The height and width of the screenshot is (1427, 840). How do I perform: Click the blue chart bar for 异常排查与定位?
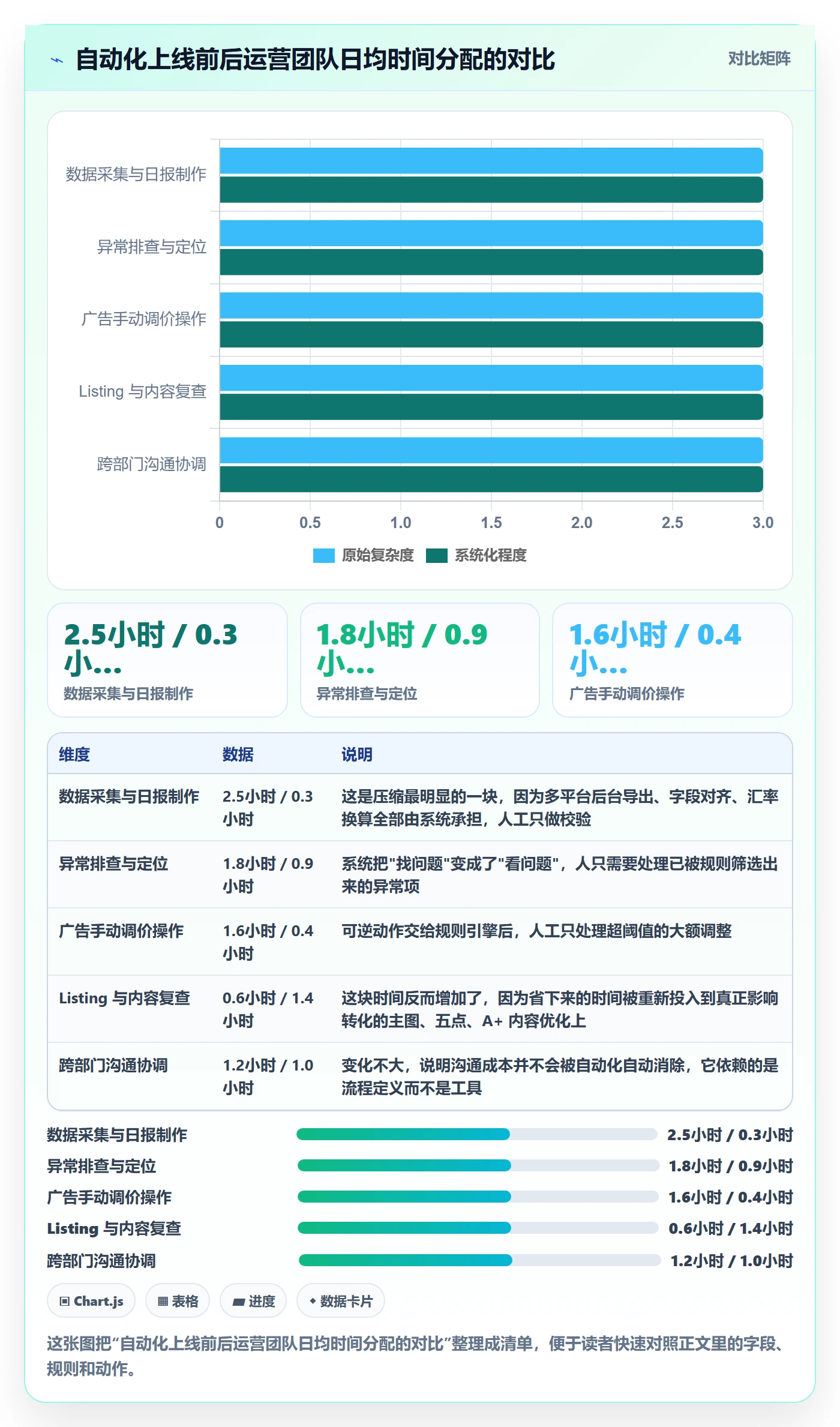tap(491, 233)
